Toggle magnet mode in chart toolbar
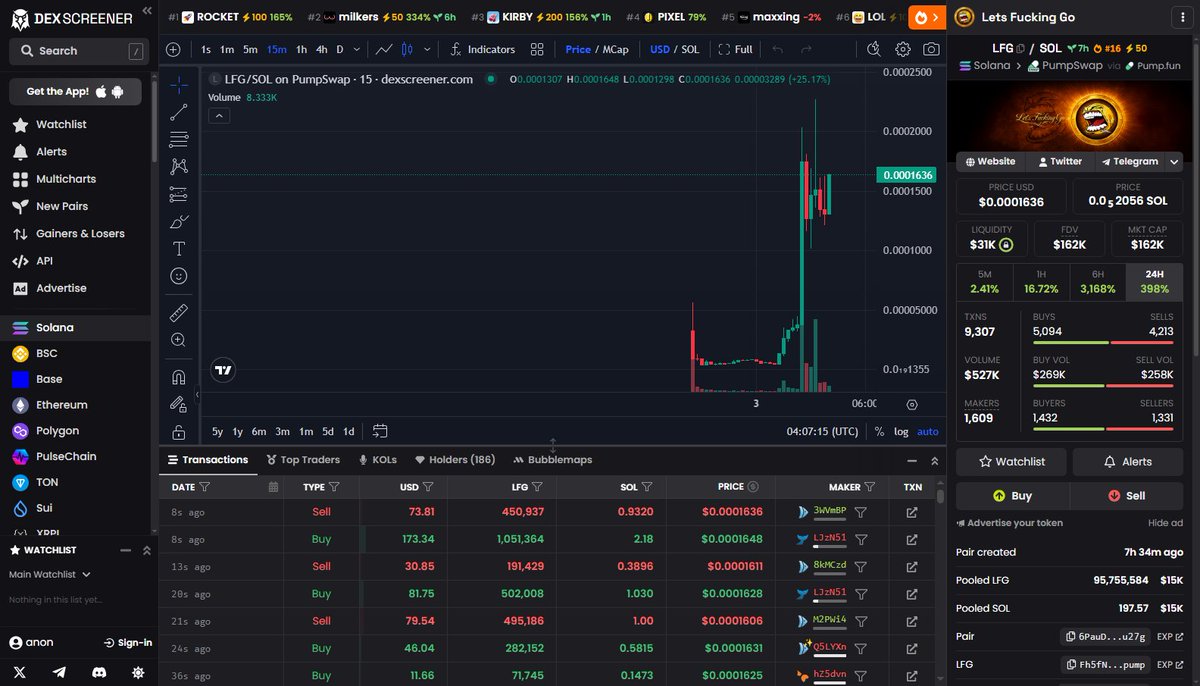Image resolution: width=1200 pixels, height=686 pixels. coord(179,377)
